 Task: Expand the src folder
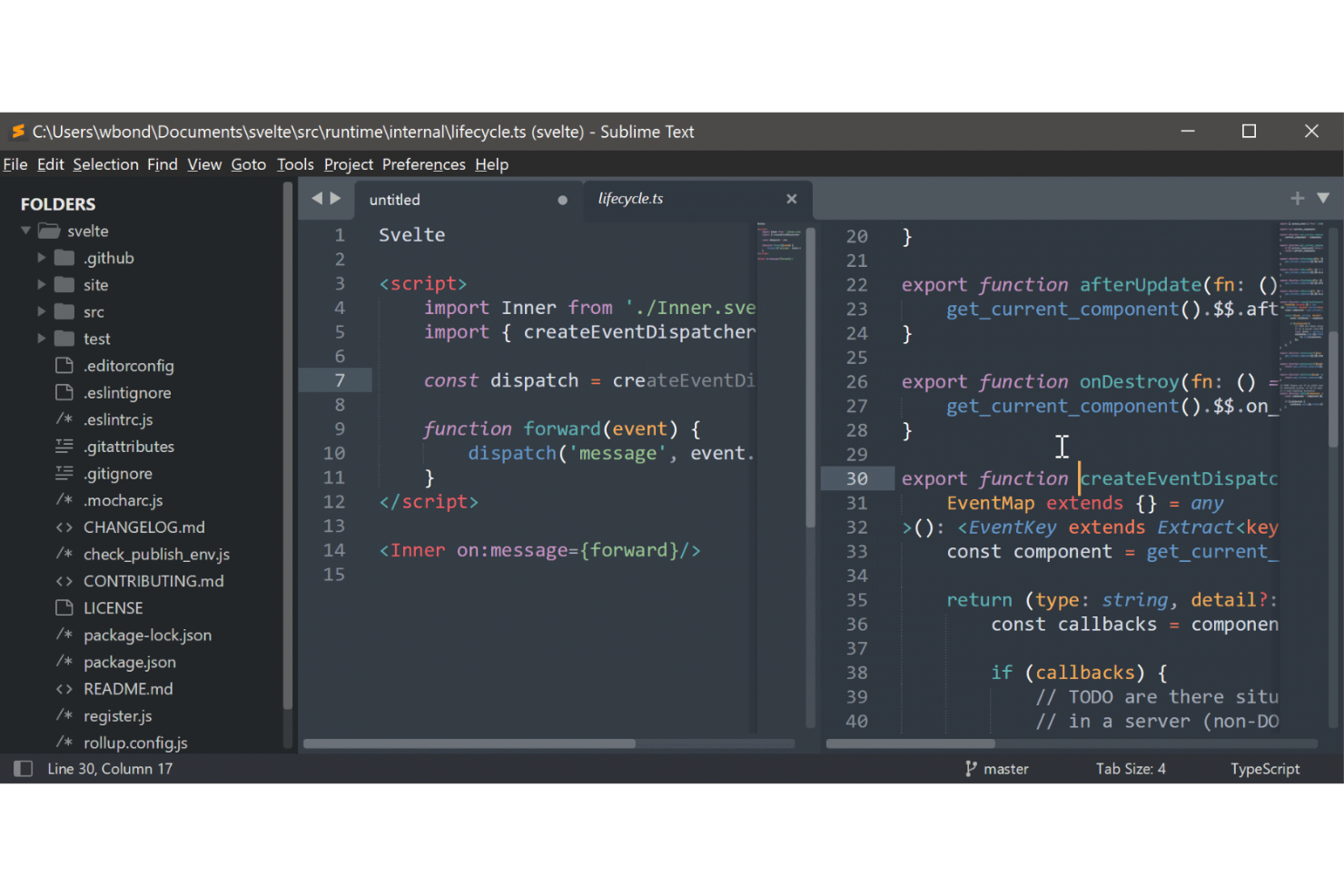point(41,311)
